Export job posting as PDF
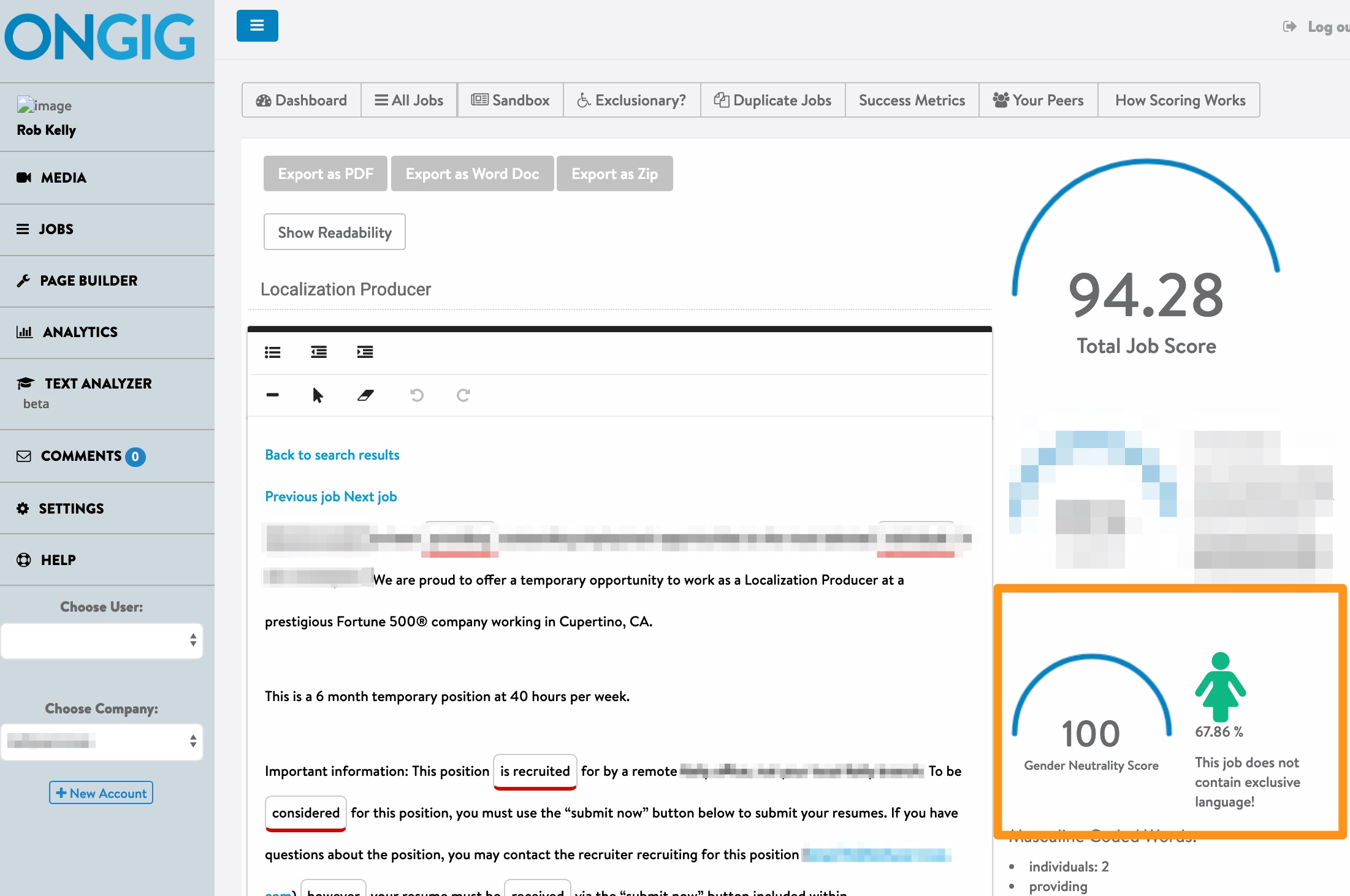The width and height of the screenshot is (1350, 896). (x=324, y=173)
